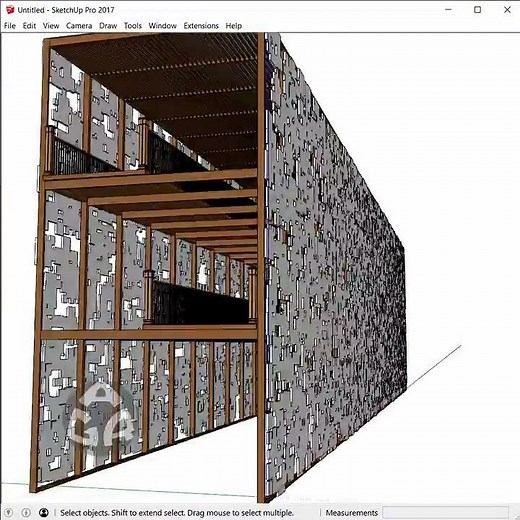Open the Draw menu

coord(108,26)
